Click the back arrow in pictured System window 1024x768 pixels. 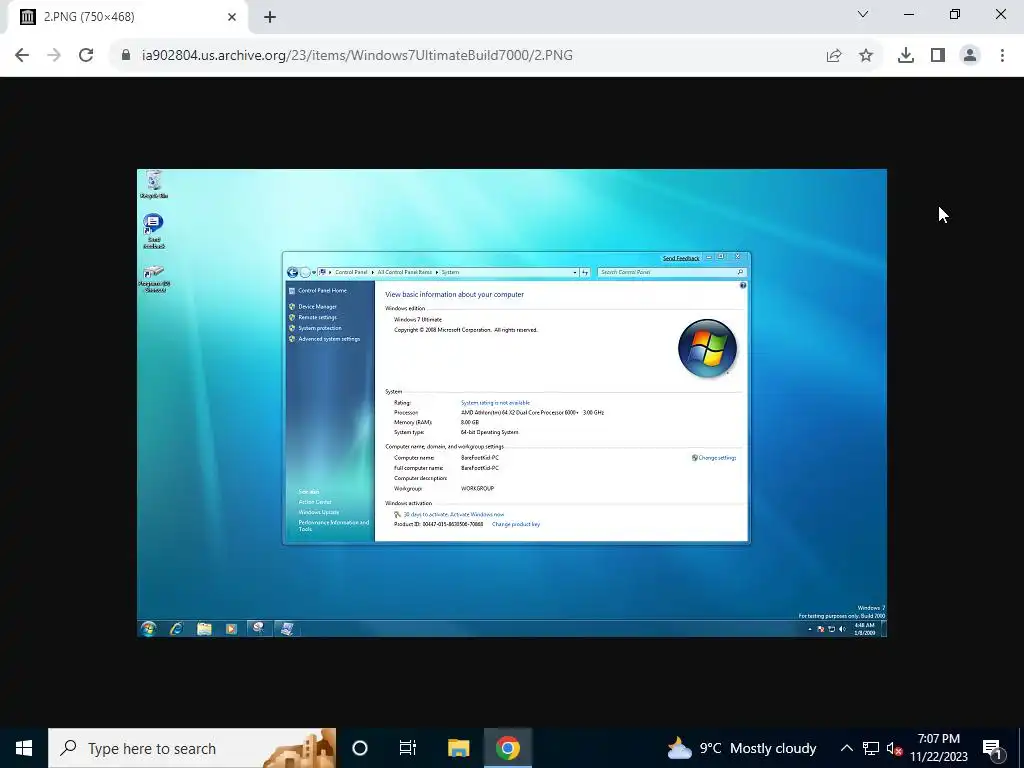pyautogui.click(x=292, y=272)
